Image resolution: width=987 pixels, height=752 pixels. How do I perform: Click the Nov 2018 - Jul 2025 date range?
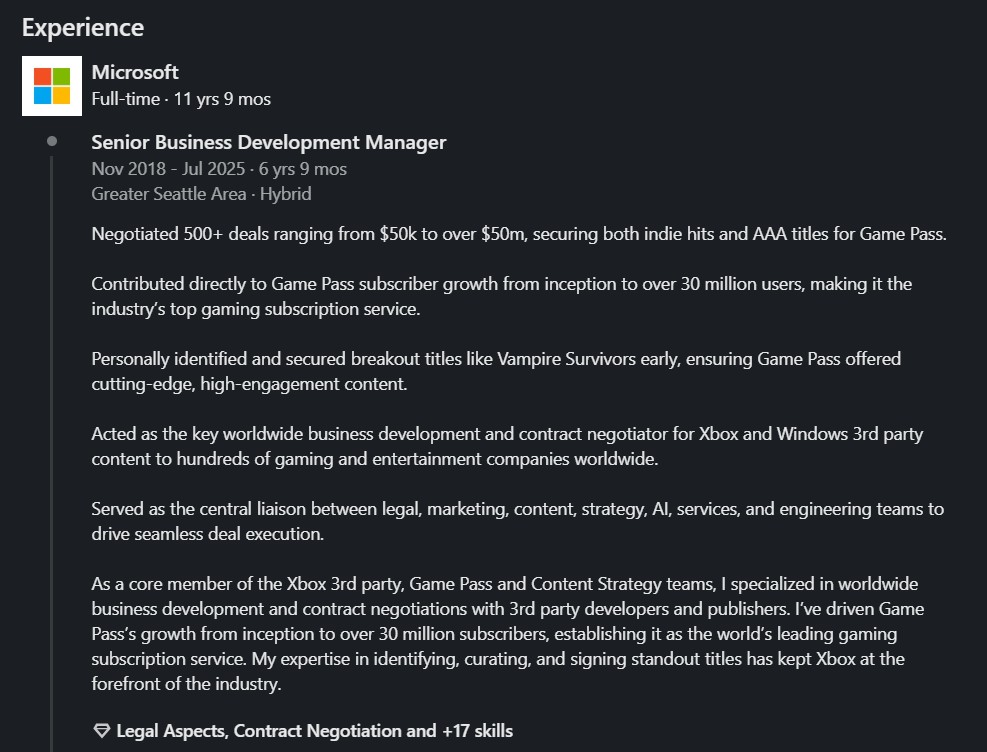coord(168,169)
